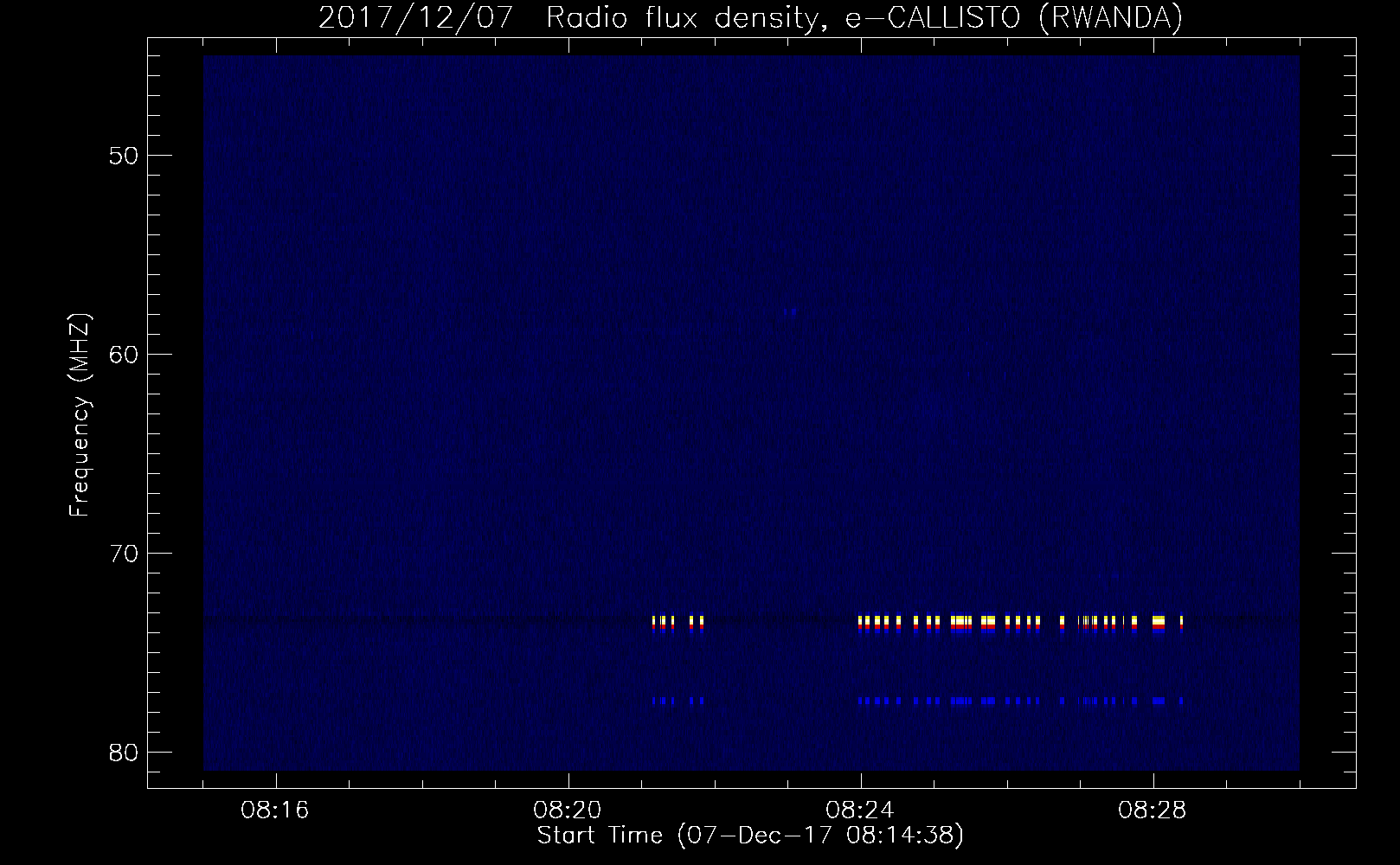1400x865 pixels.
Task: Click the 08:20 time tick label
Action: pyautogui.click(x=568, y=811)
